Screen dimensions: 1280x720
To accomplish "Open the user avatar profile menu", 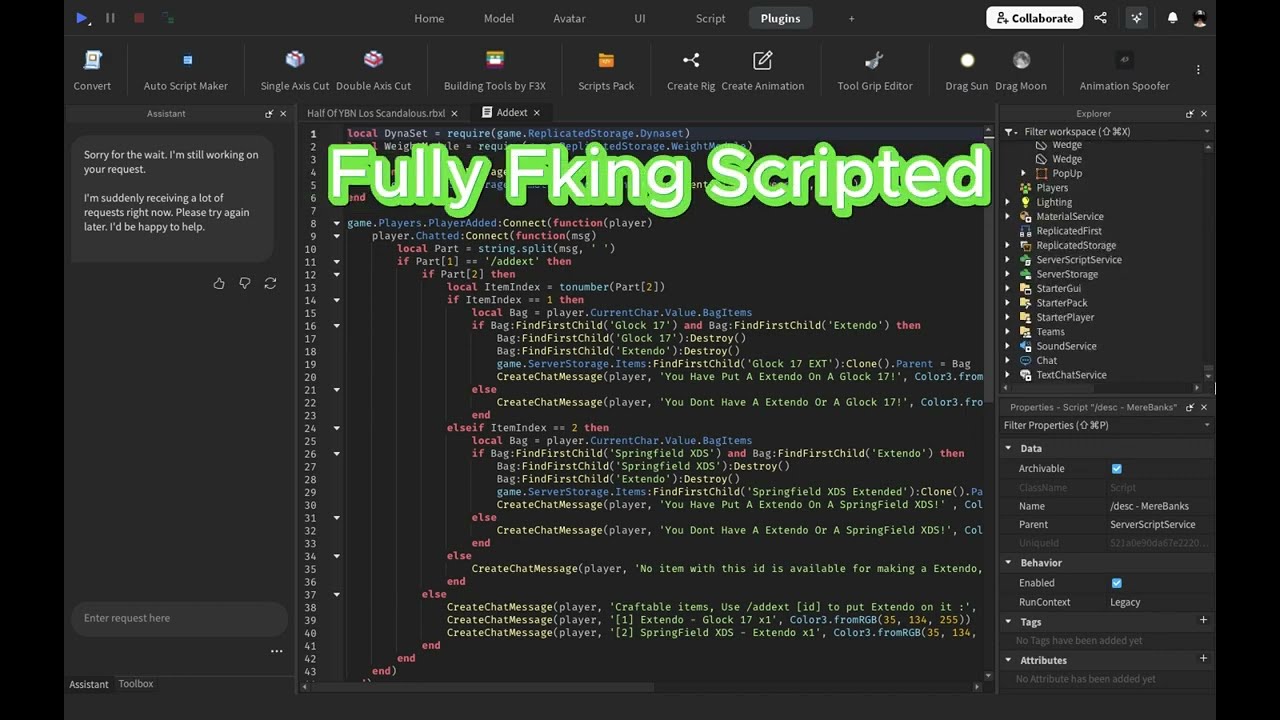I will [x=1200, y=18].
